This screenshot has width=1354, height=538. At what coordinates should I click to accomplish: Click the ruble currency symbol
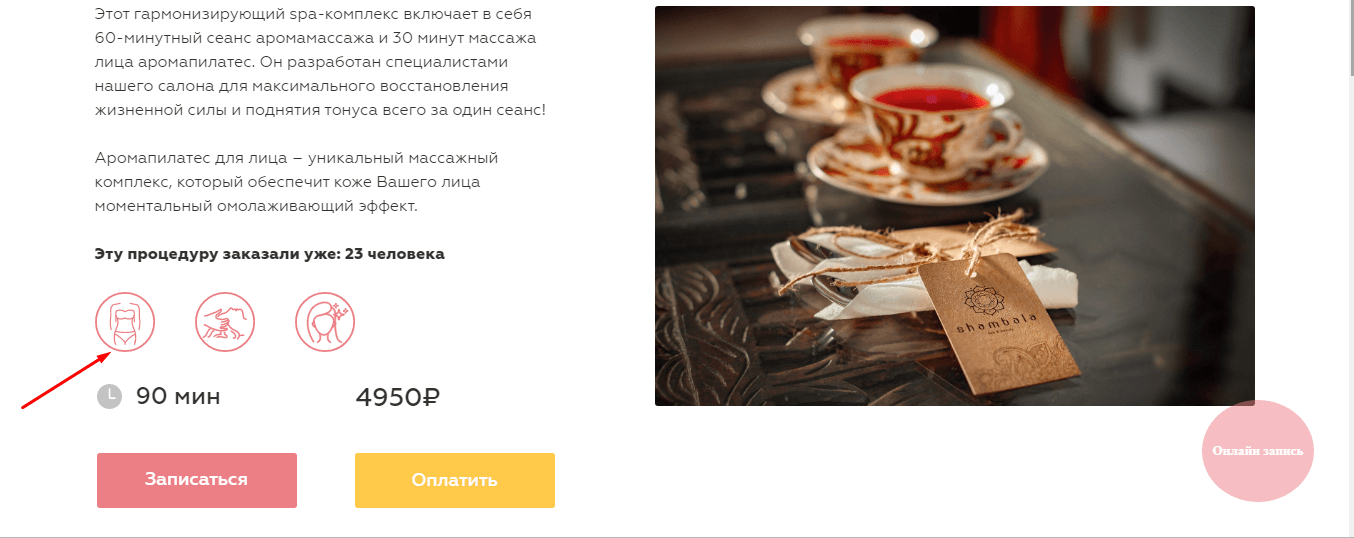[x=432, y=397]
